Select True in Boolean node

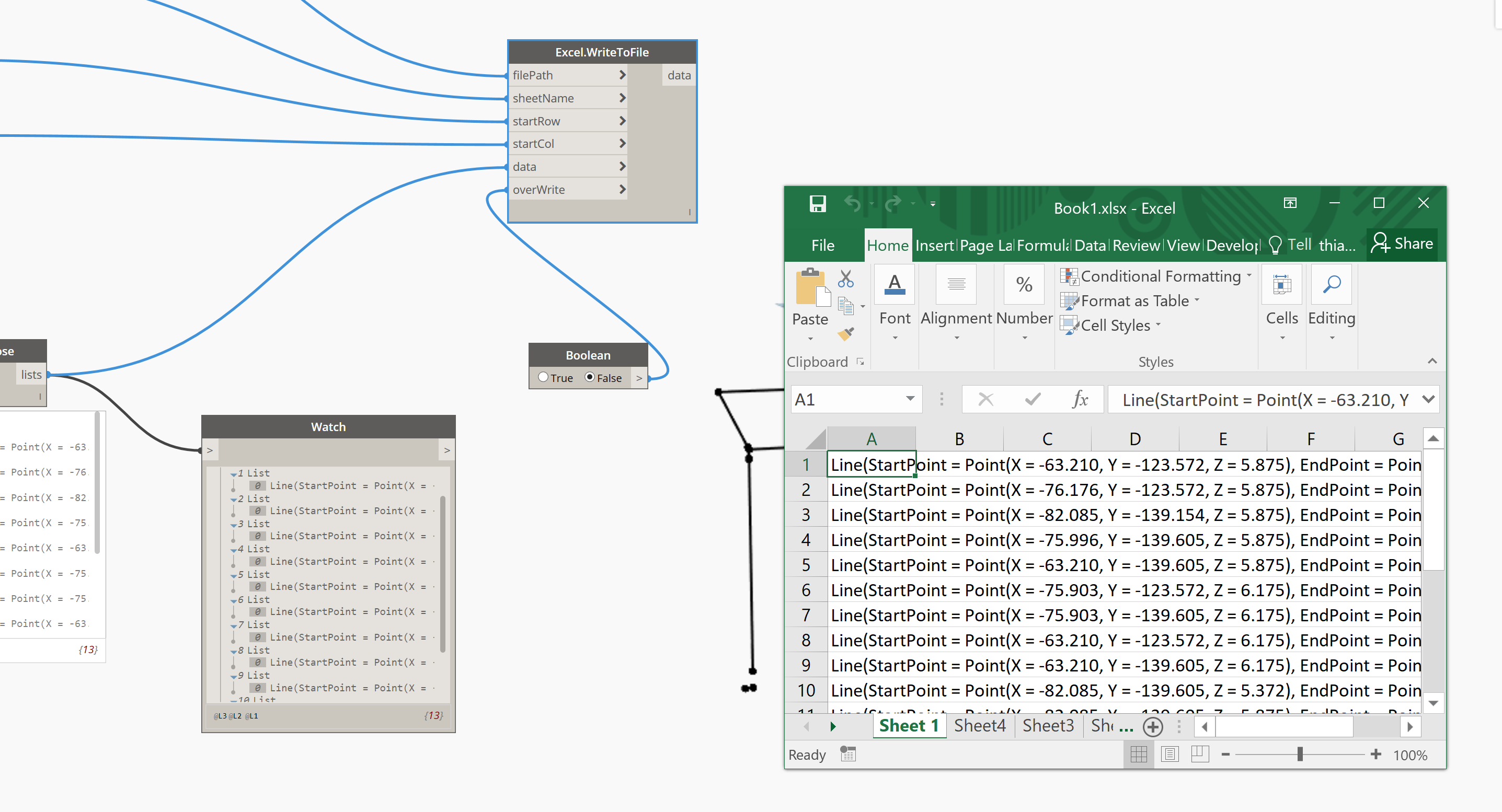coord(543,377)
